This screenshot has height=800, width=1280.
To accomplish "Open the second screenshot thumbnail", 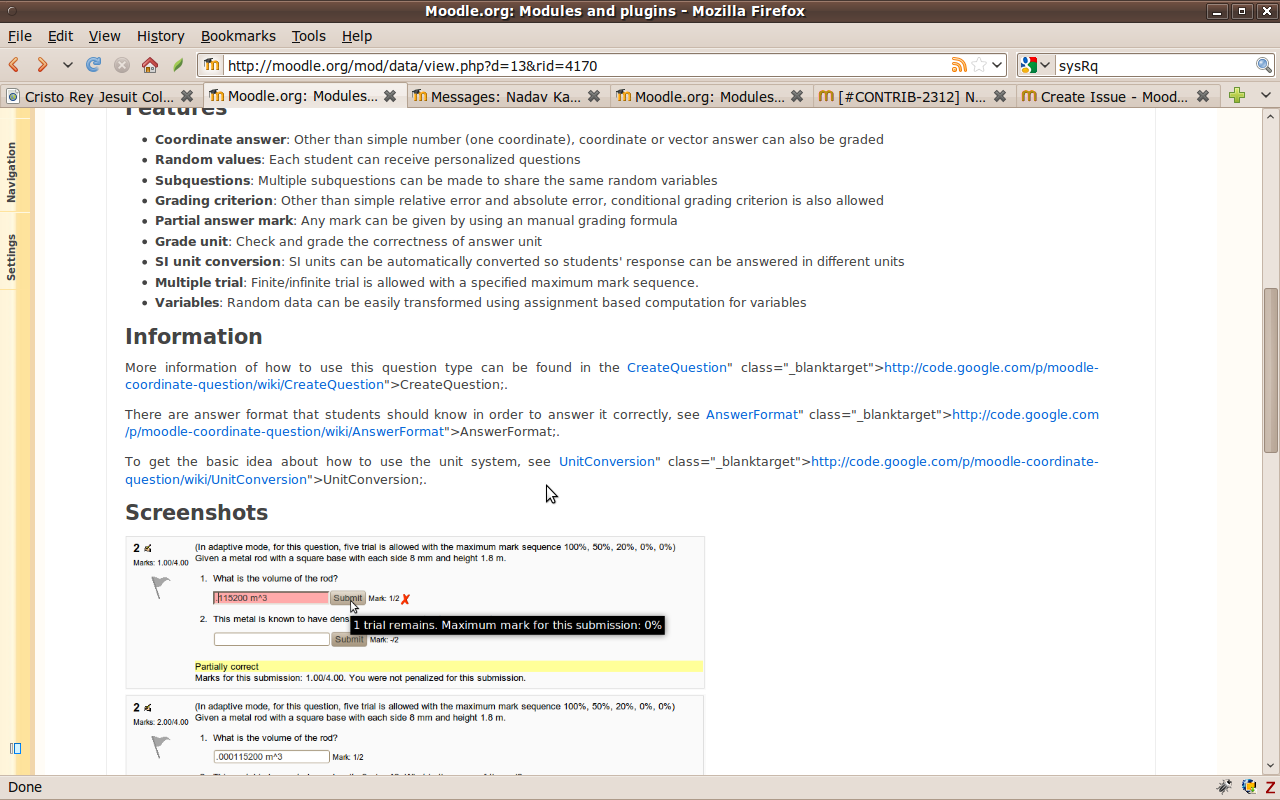I will pyautogui.click(x=415, y=735).
